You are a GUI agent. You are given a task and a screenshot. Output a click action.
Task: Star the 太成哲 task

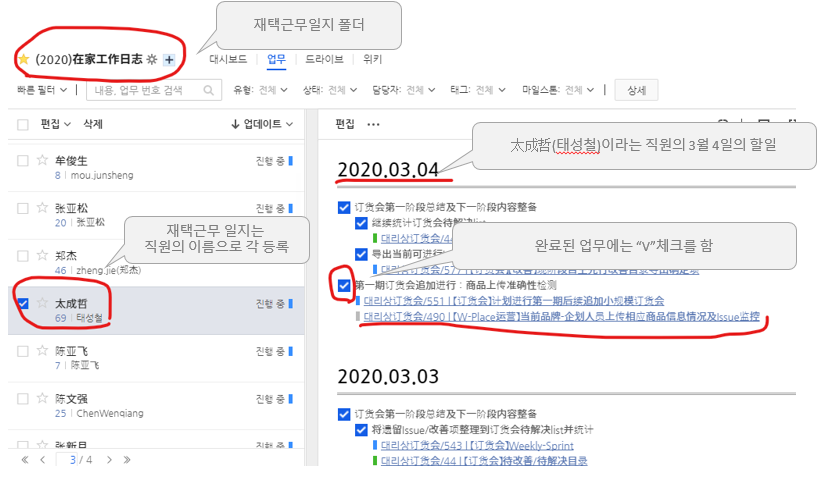42,303
